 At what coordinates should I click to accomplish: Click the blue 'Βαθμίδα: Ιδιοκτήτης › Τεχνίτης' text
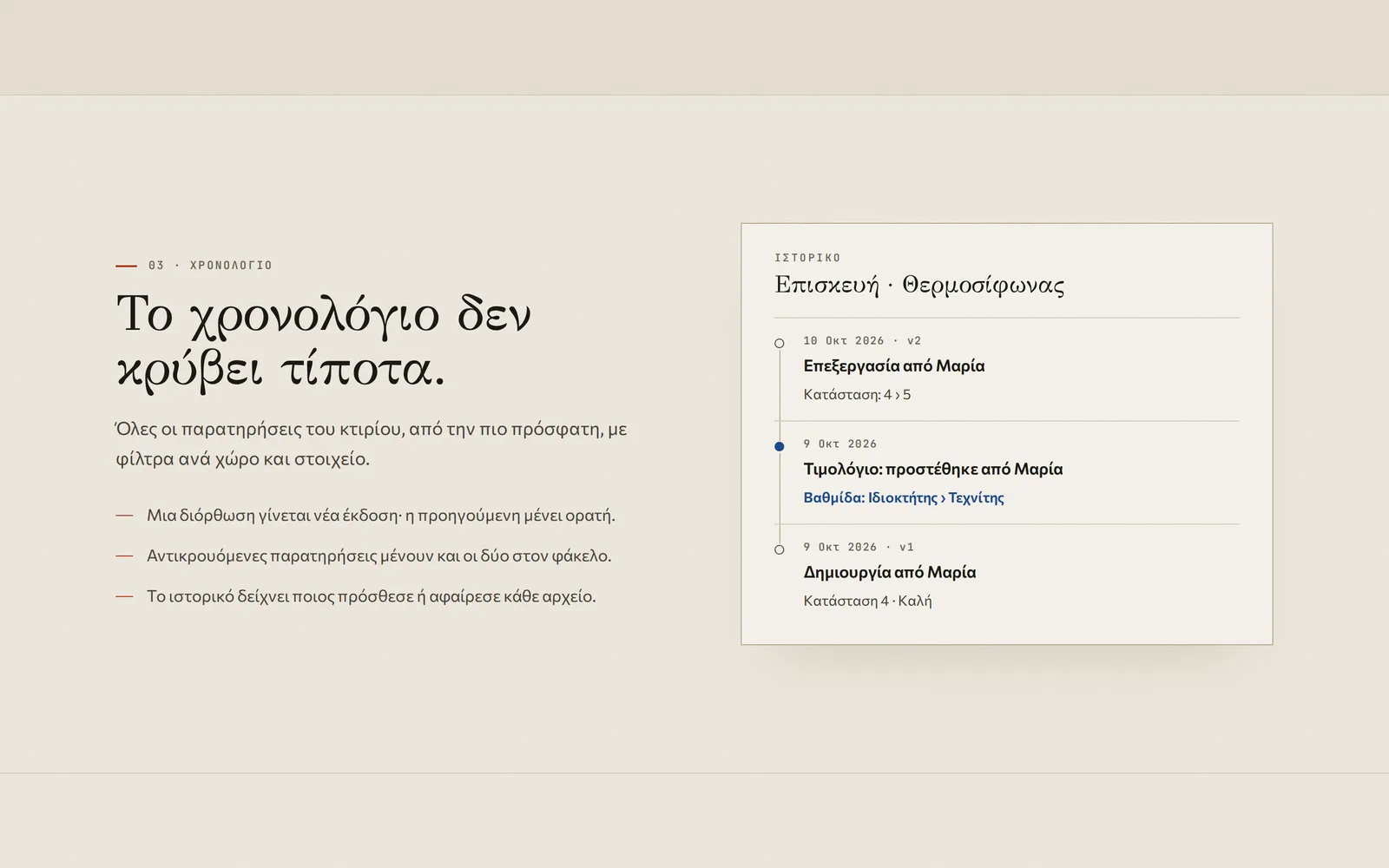pos(904,498)
